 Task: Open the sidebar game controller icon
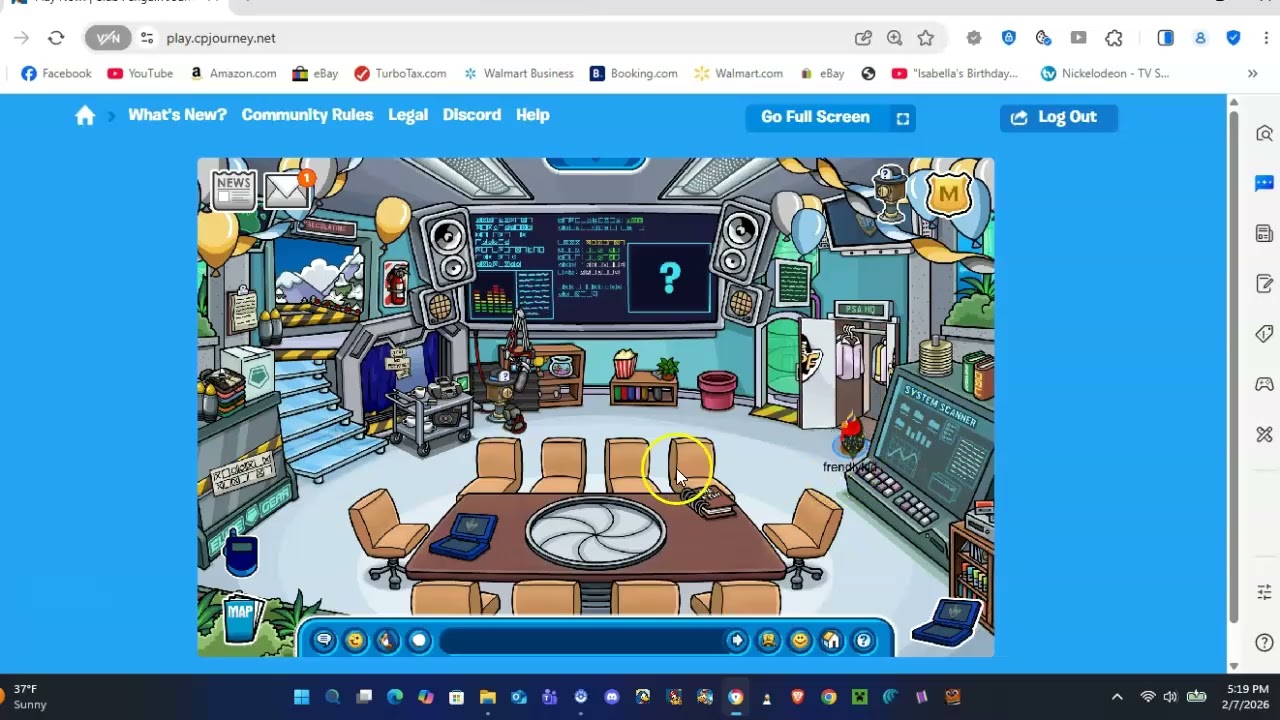coord(1264,384)
